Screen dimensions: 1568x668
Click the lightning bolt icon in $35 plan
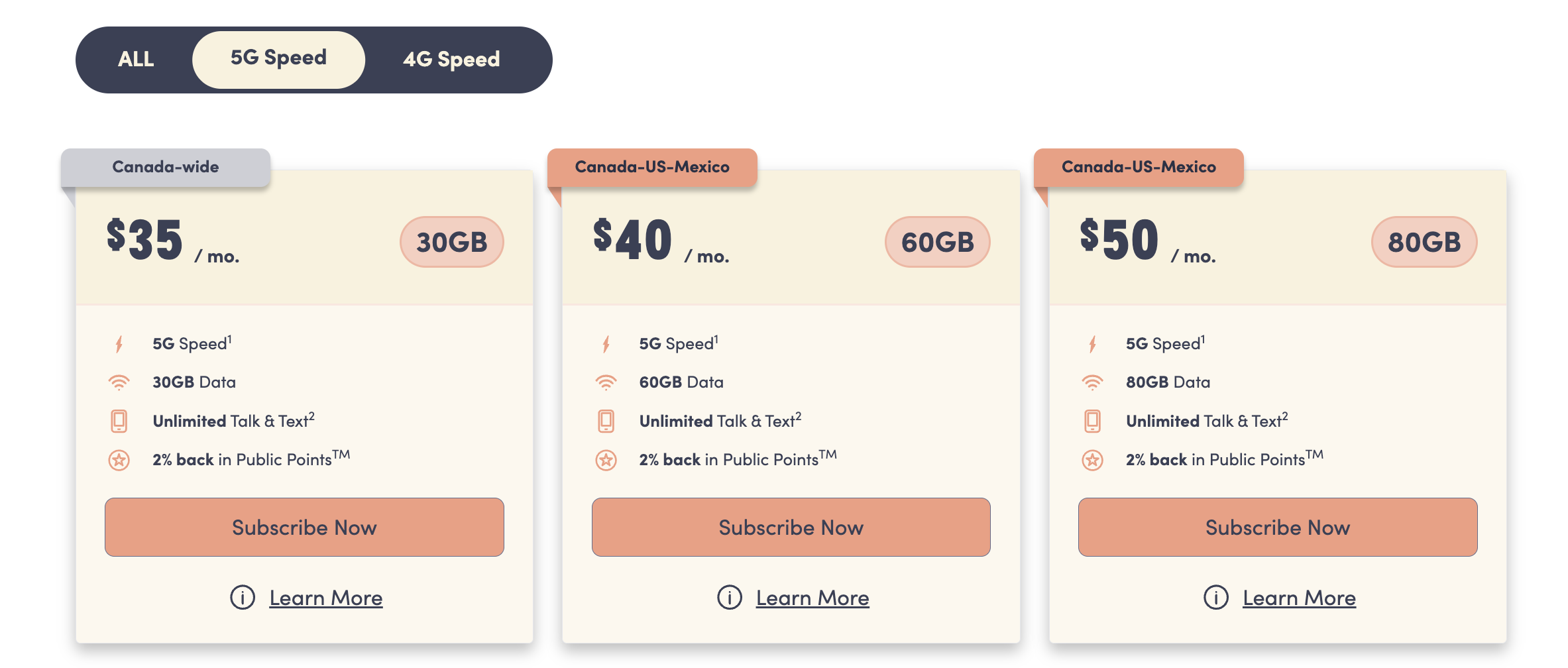pos(119,344)
